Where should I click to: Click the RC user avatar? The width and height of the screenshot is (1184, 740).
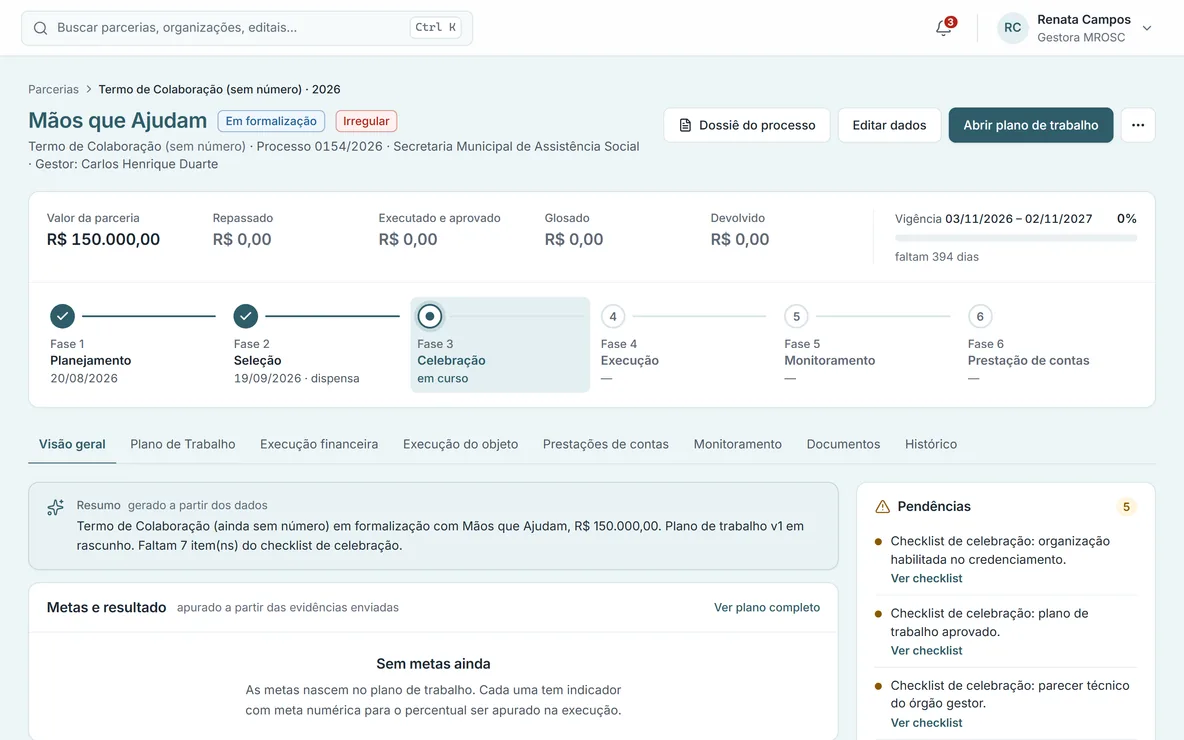pos(1012,28)
